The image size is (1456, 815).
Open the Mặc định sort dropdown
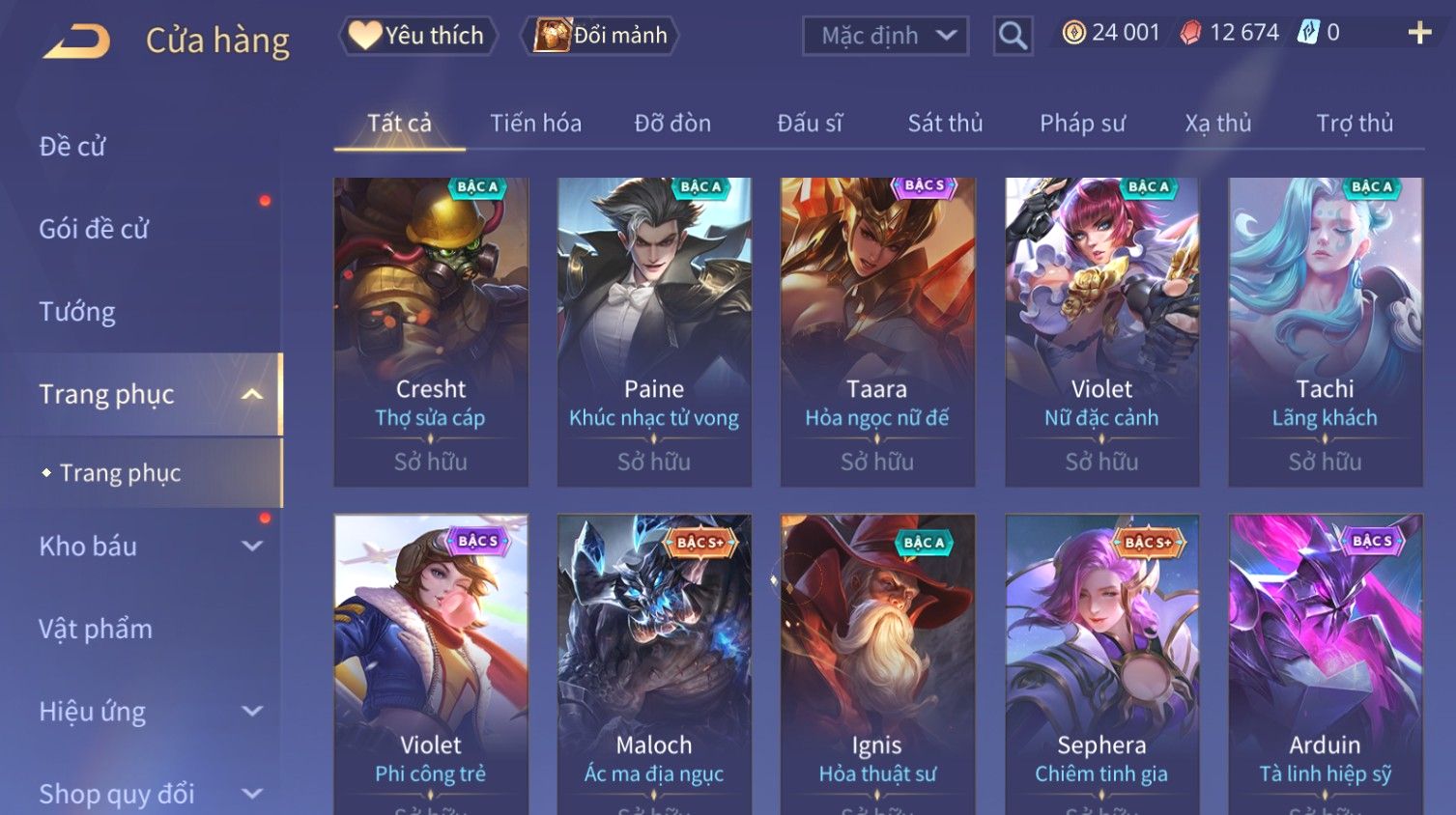(x=885, y=36)
